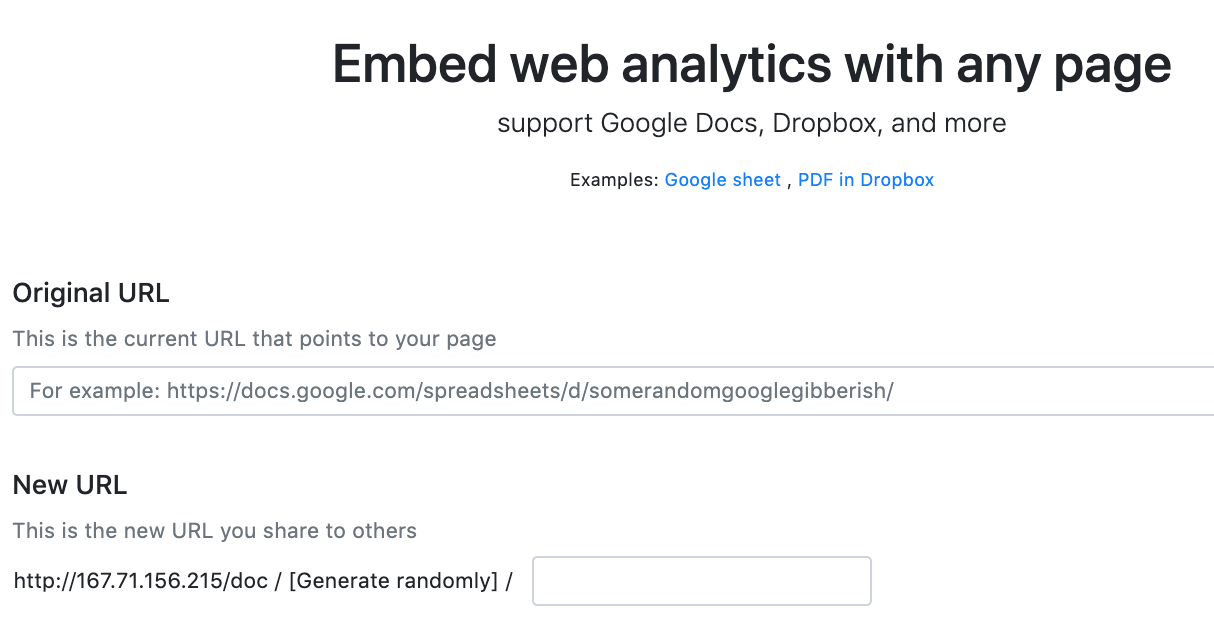Open the Google sheet example link
1214x626 pixels.
point(722,180)
